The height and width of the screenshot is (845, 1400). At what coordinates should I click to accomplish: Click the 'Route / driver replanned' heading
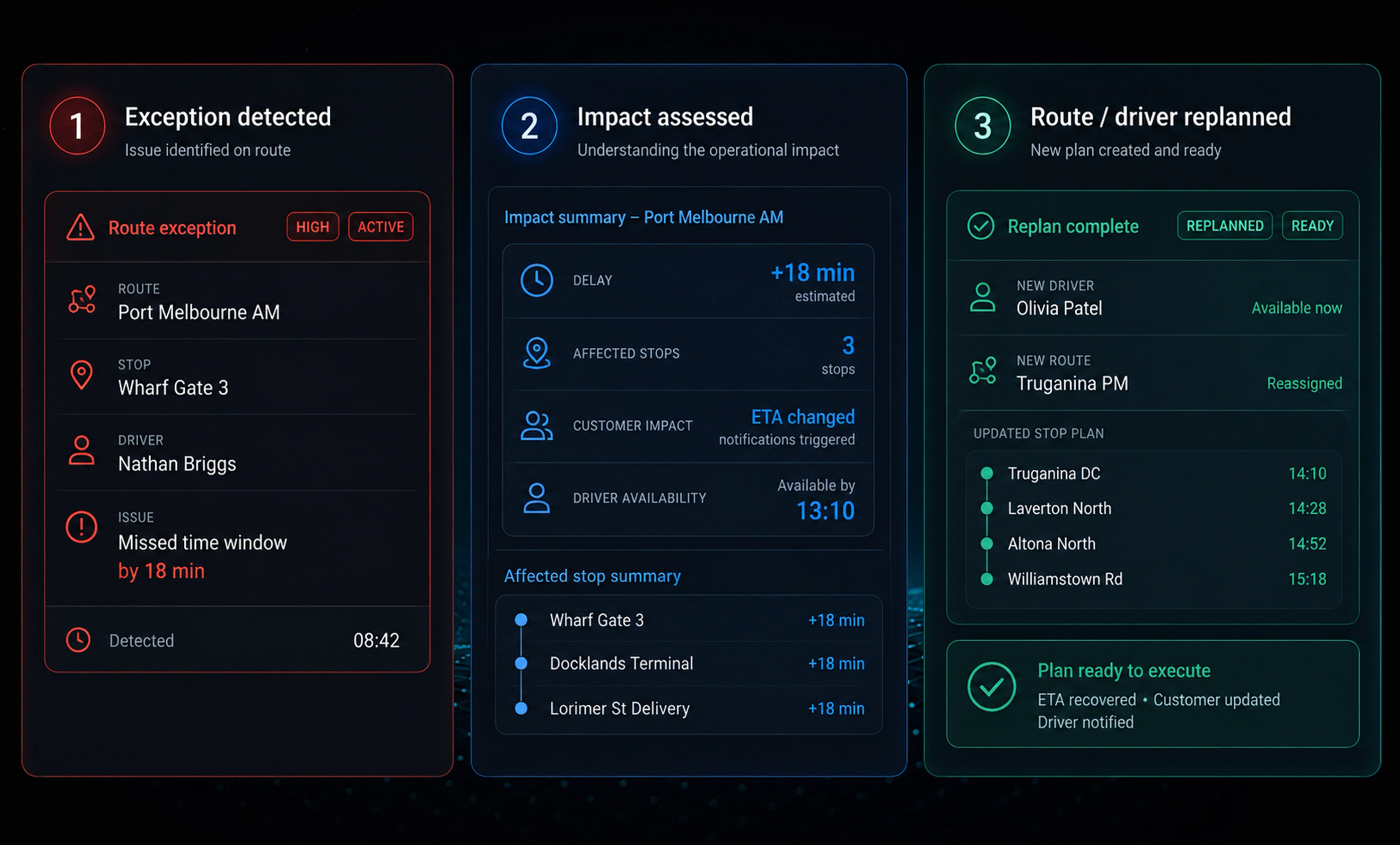[x=1160, y=117]
